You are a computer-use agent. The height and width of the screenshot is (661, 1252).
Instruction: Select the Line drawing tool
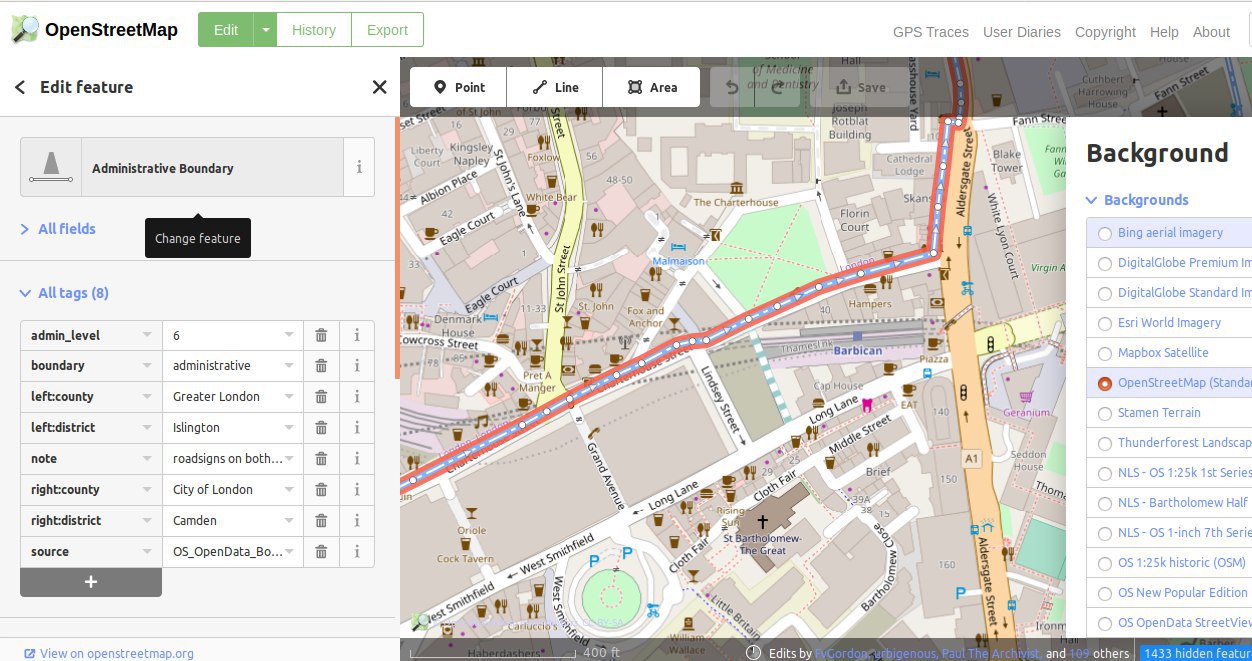(555, 87)
